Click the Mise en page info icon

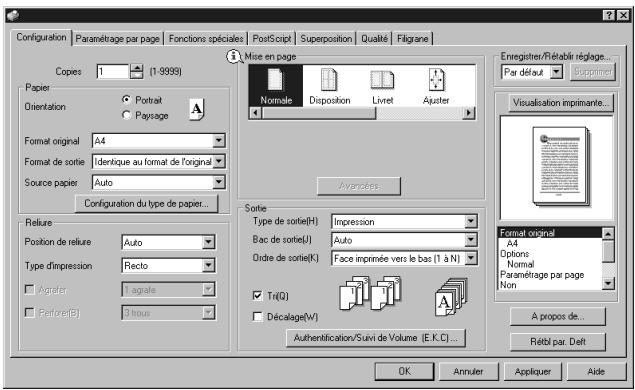[233, 56]
